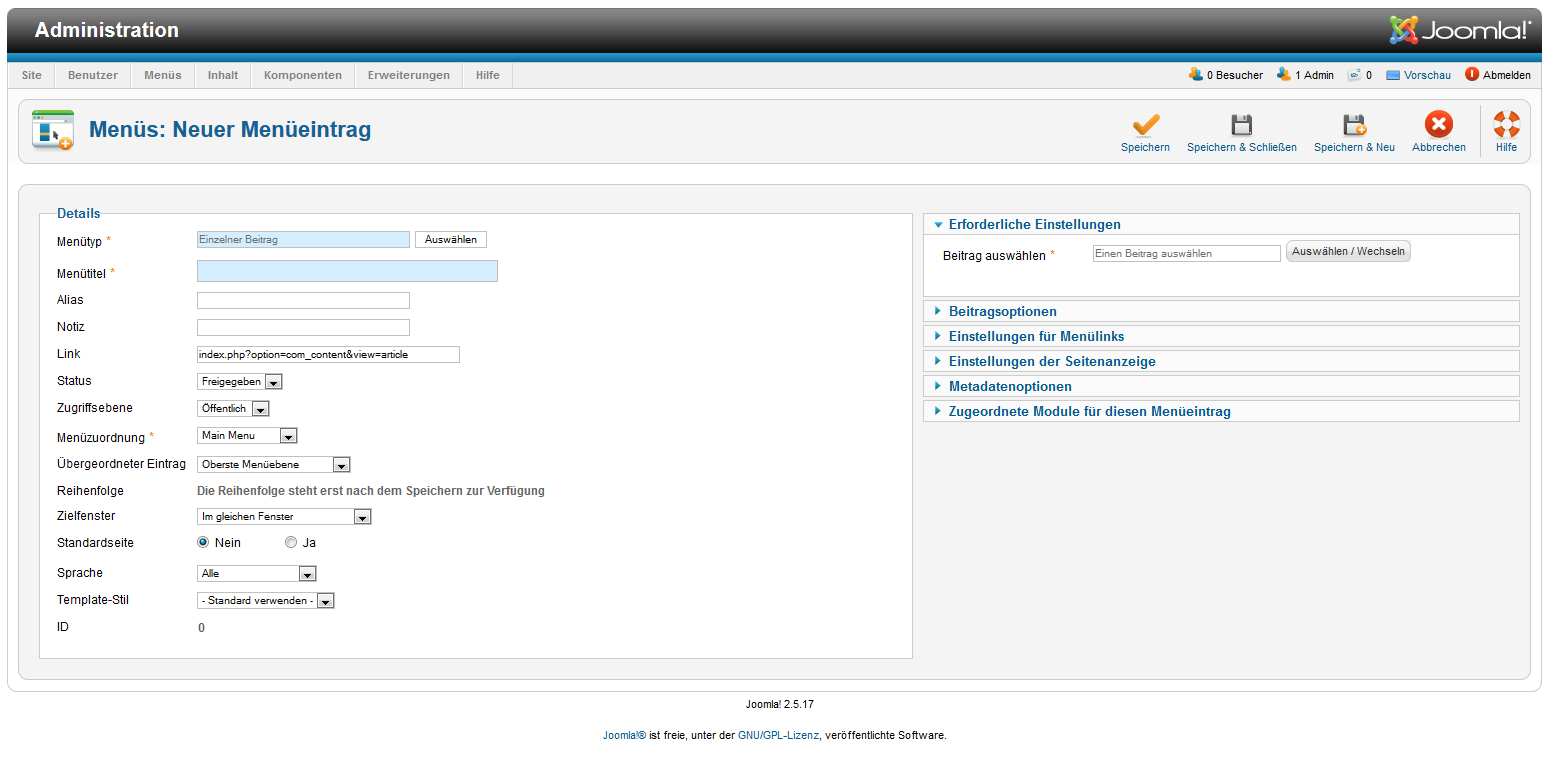
Task: Follow the GNU/GPL-Lizenz link
Action: 778,735
